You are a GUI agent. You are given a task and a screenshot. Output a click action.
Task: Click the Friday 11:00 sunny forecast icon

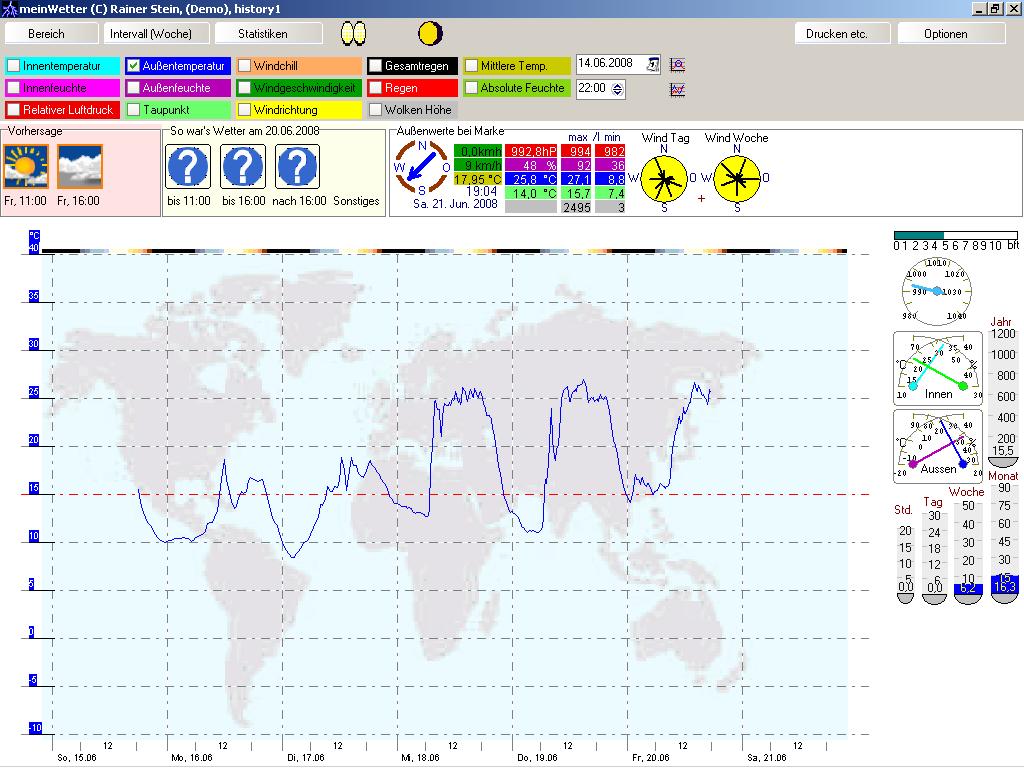tap(26, 167)
